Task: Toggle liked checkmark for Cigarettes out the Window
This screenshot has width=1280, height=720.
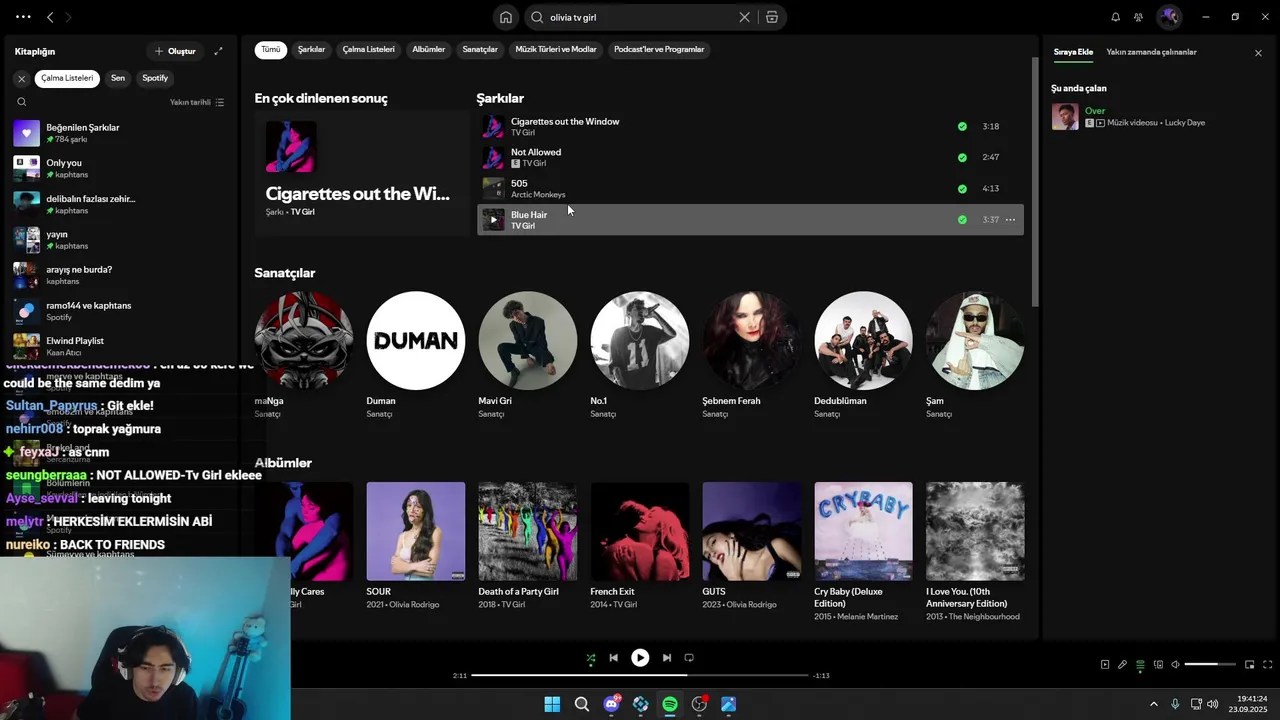Action: coord(962,127)
